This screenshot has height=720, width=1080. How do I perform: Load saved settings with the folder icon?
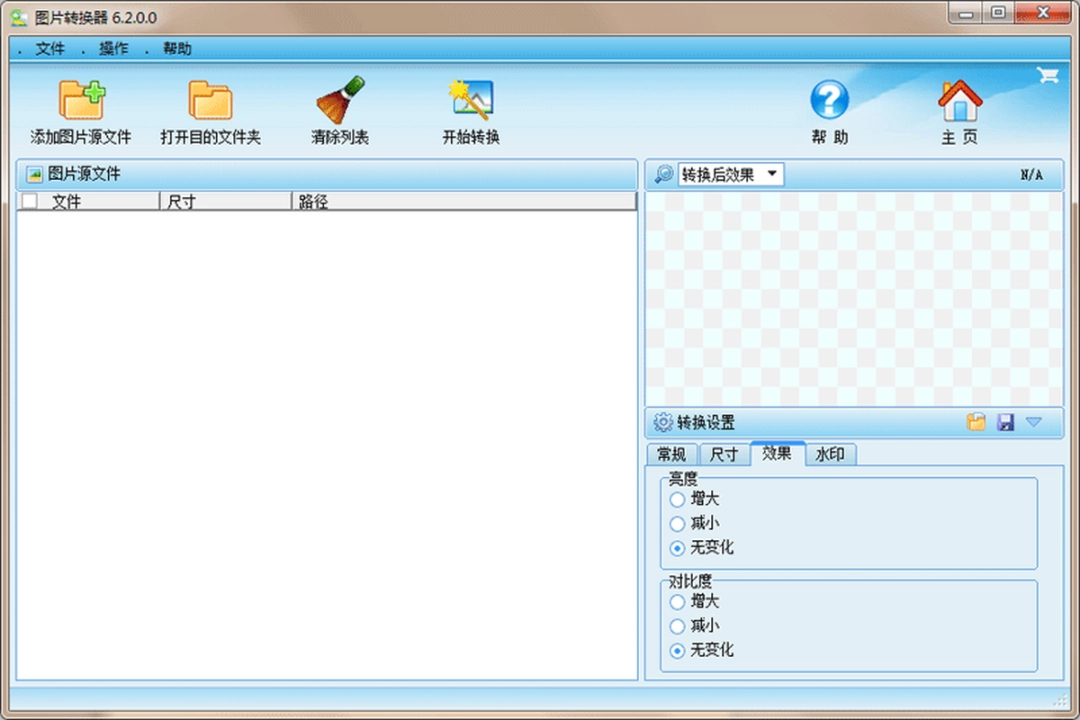pyautogui.click(x=977, y=422)
